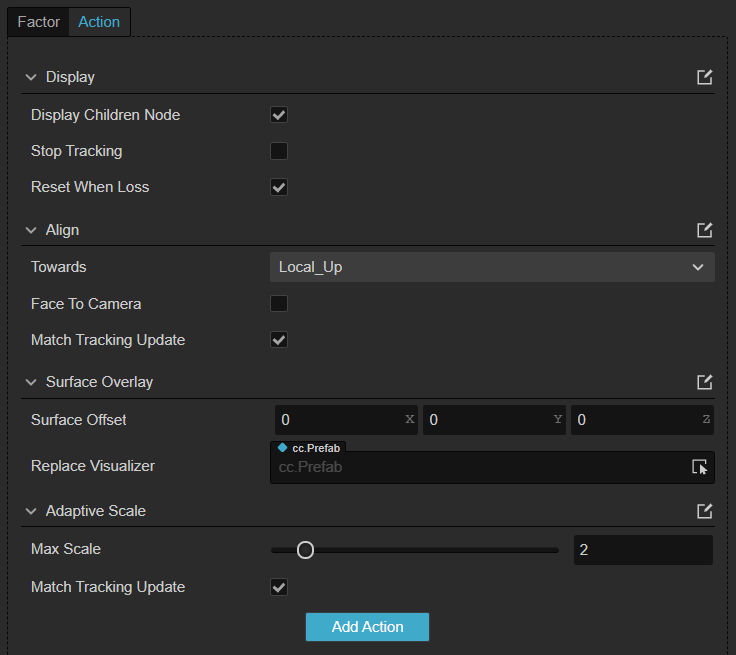Viewport: 736px width, 655px height.
Task: Open external link icon in Display section
Action: tap(704, 77)
